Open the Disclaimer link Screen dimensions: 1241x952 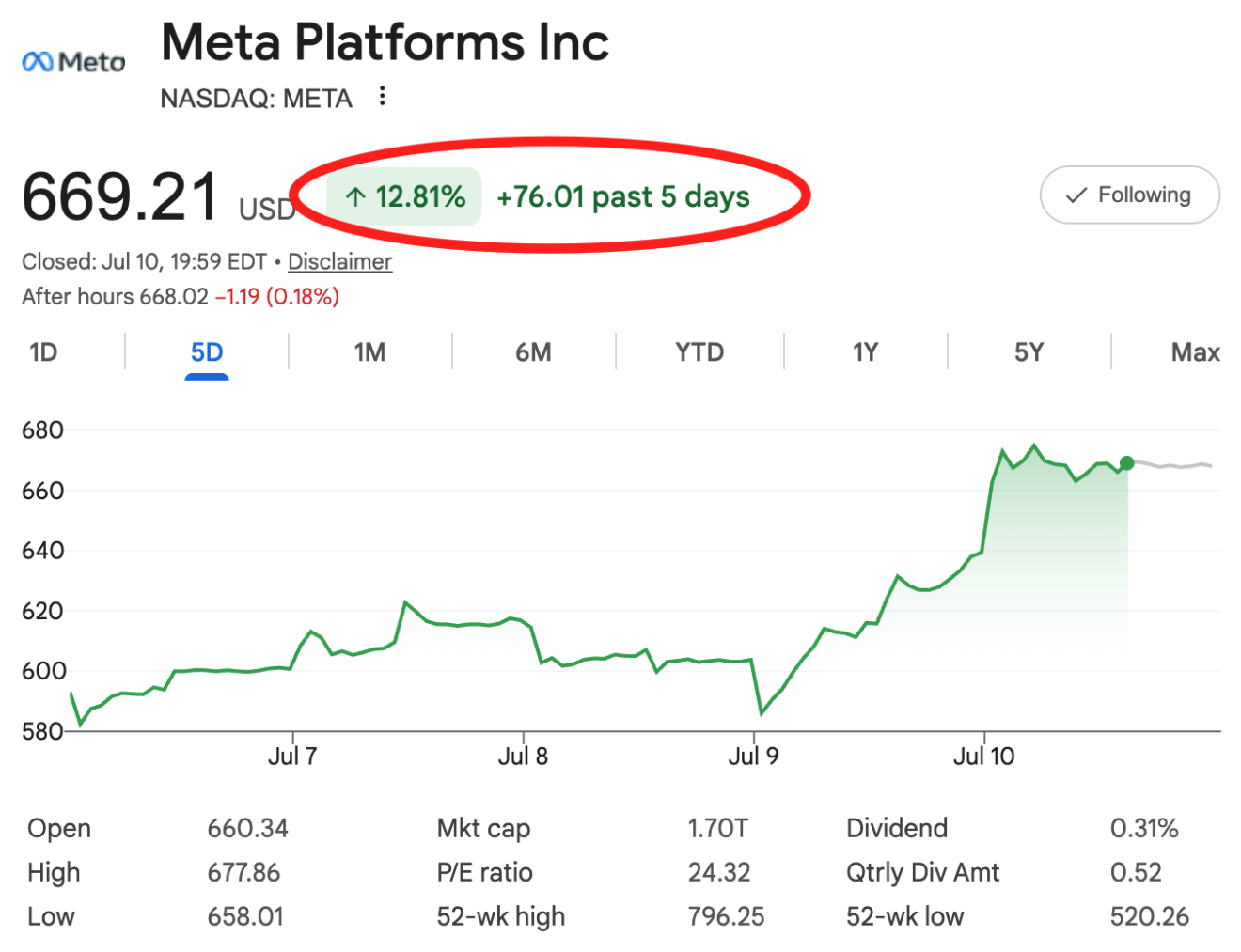coord(339,261)
